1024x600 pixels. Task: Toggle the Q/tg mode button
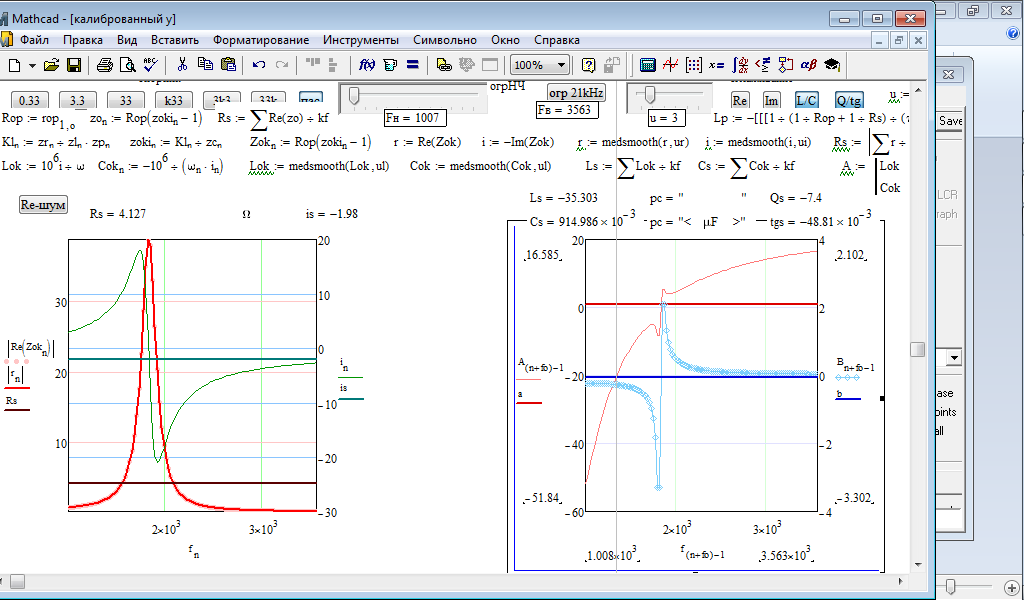pos(848,100)
